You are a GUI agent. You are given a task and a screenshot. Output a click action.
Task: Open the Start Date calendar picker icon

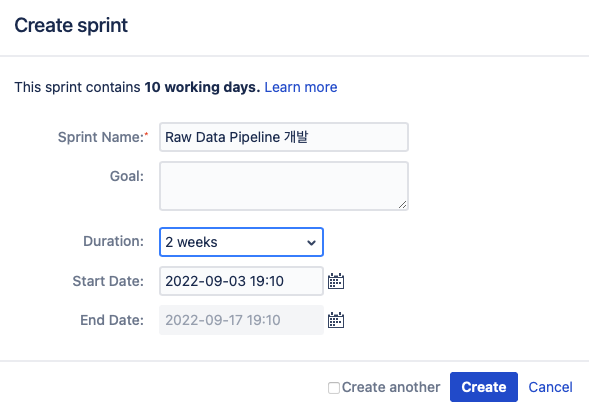tap(336, 281)
